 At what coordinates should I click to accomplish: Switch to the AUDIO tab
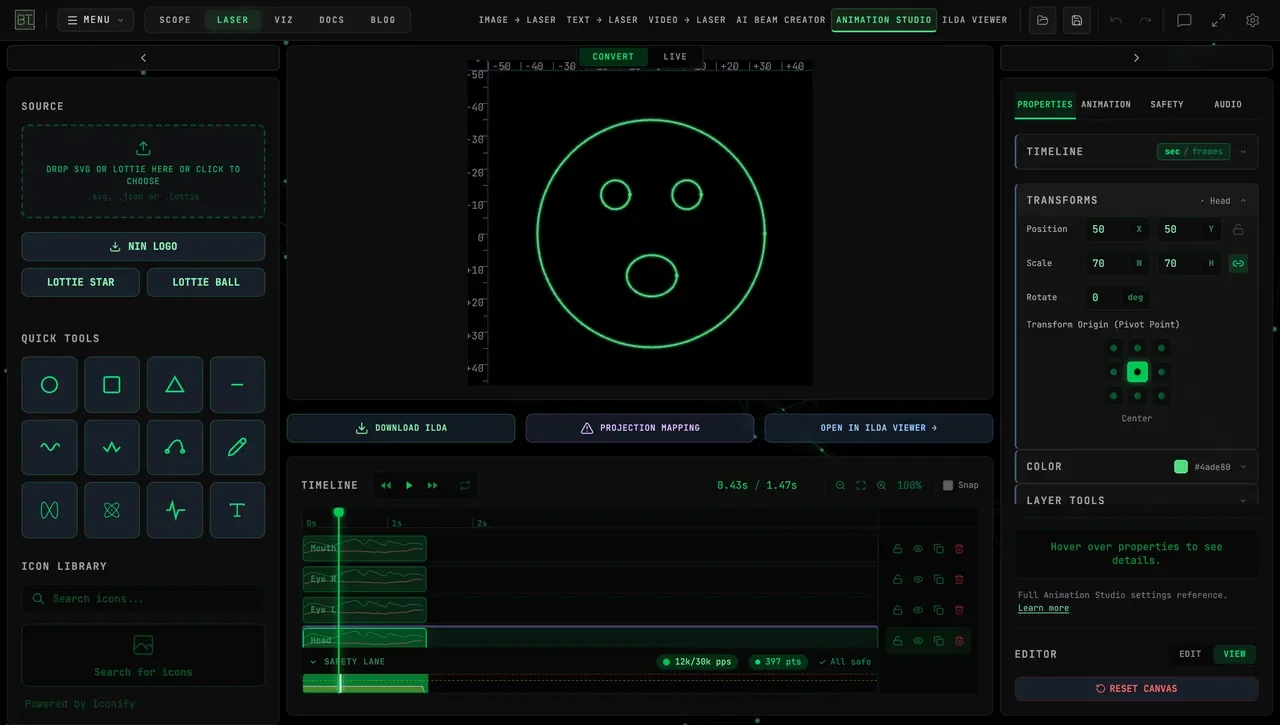1228,104
